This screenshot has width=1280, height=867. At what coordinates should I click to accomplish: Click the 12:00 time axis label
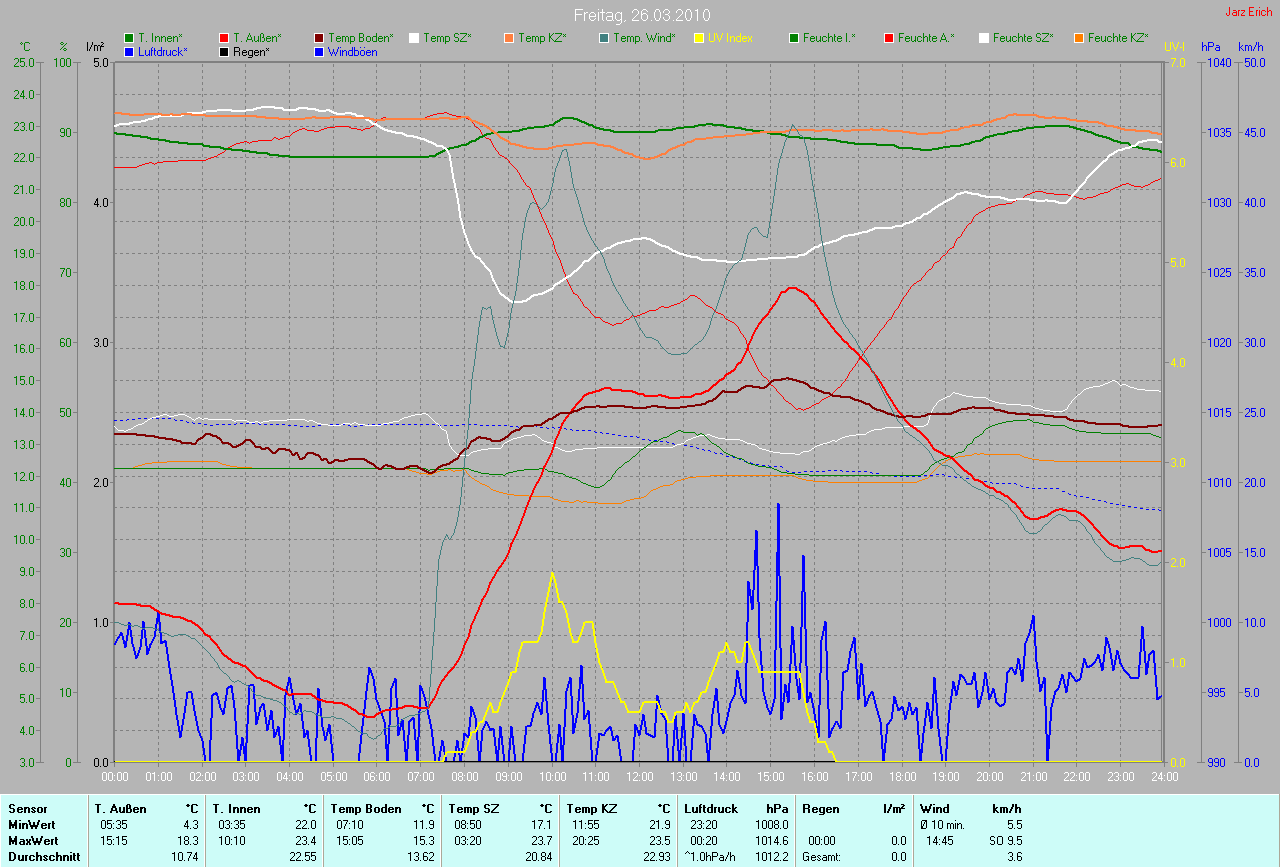639,776
